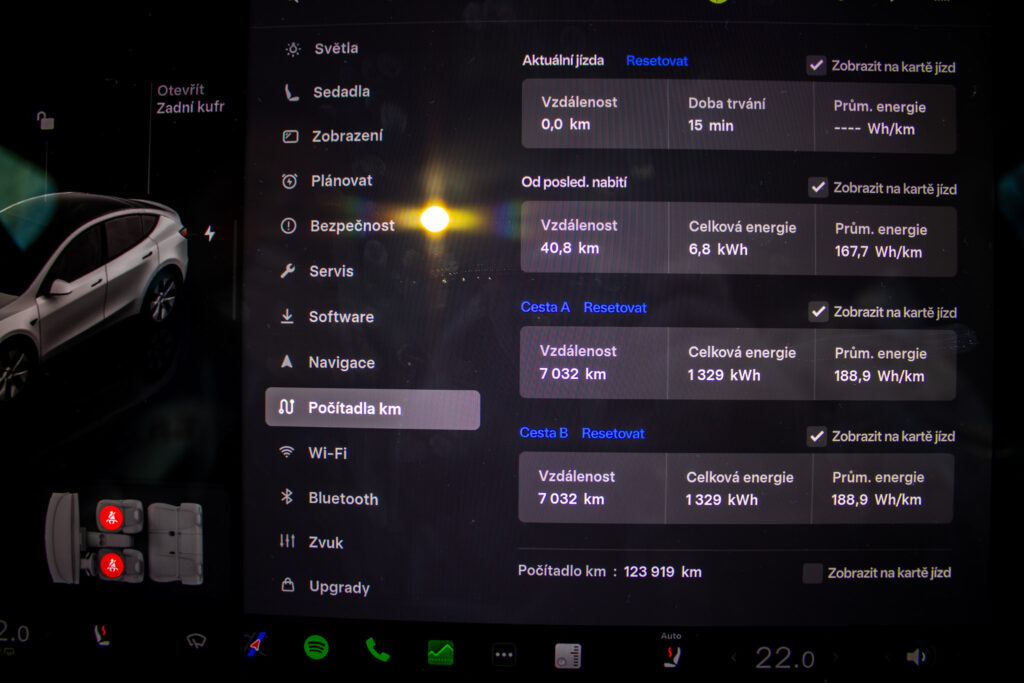Tap the volume speaker icon
The width and height of the screenshot is (1024, 683).
pos(915,657)
